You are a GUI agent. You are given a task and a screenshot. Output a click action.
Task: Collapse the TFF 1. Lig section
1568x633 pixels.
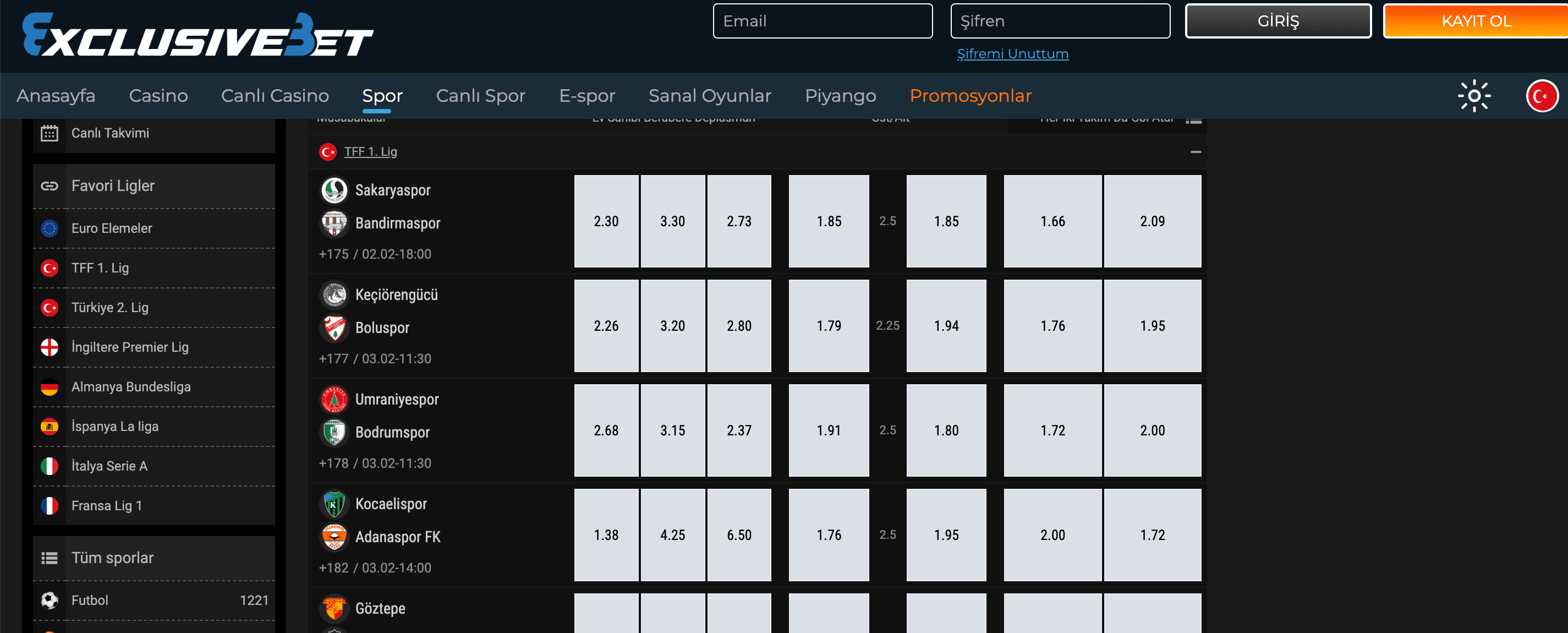1196,152
